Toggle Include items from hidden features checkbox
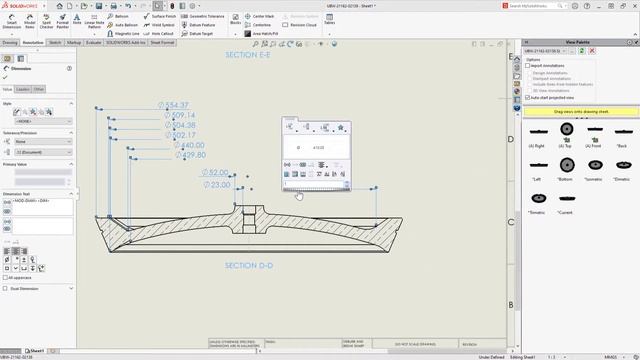Screen dimensions: 640x360 tap(530, 84)
